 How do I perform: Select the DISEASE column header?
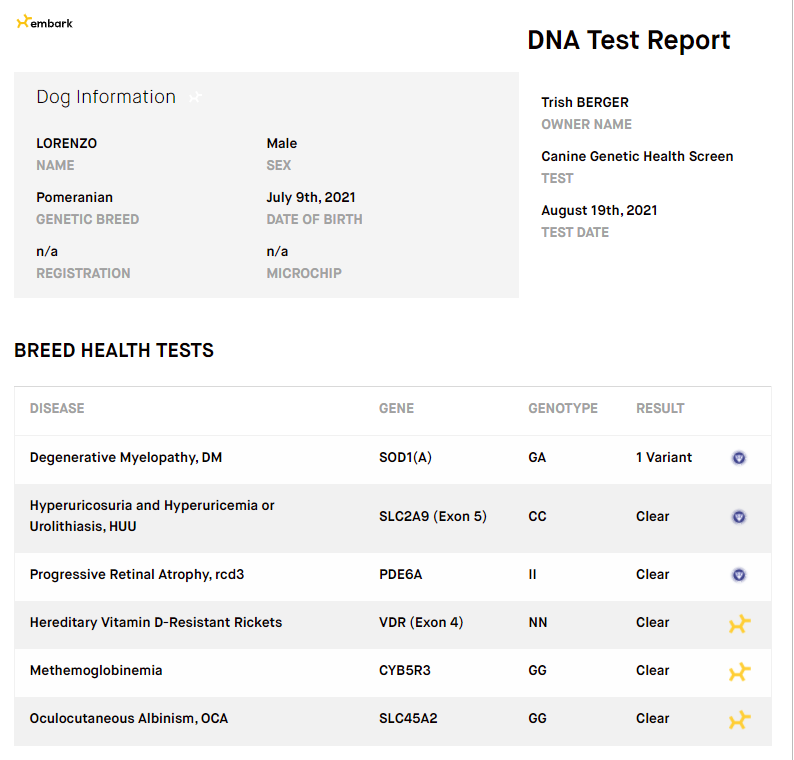pyautogui.click(x=57, y=408)
